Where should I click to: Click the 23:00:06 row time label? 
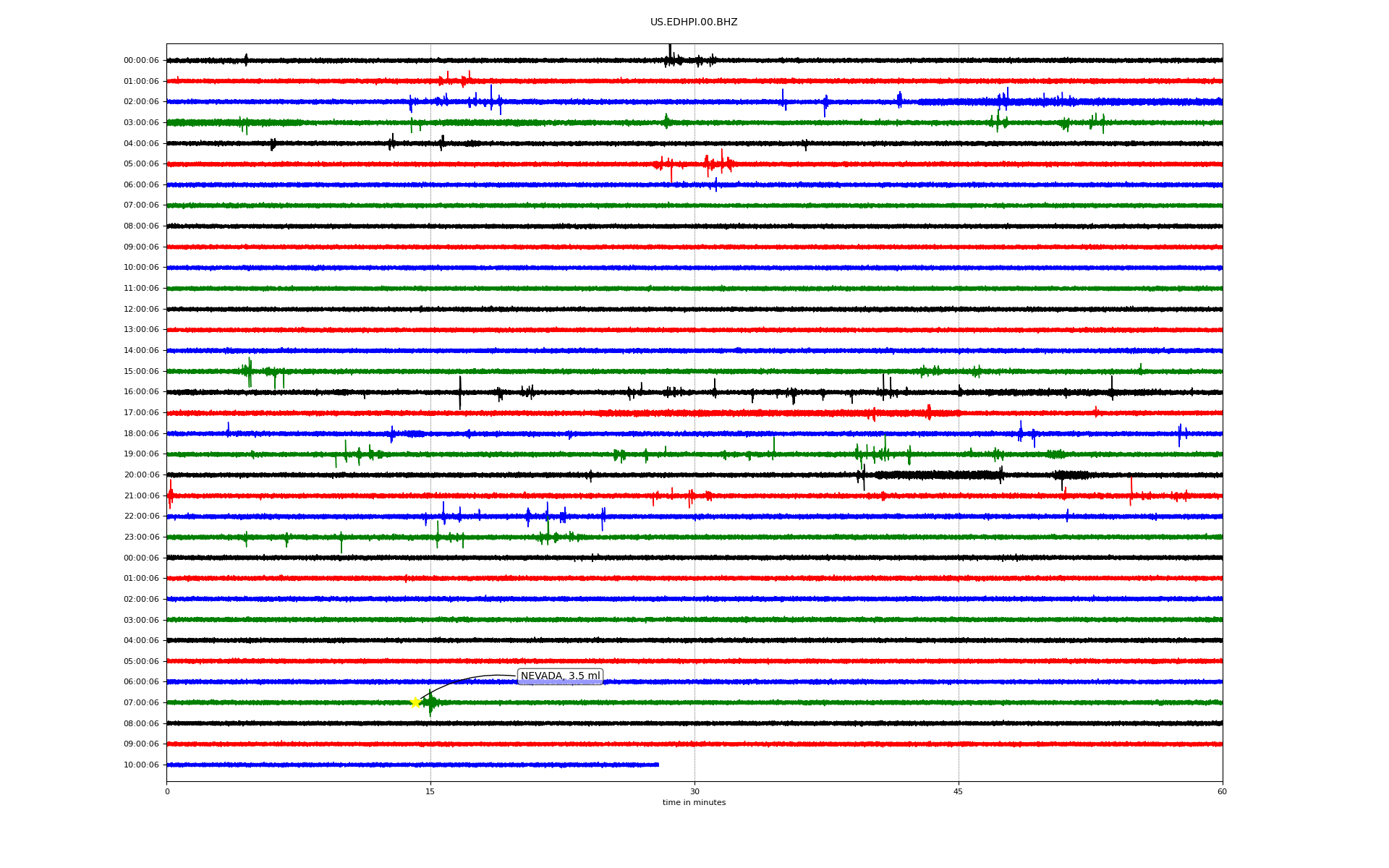coord(141,537)
